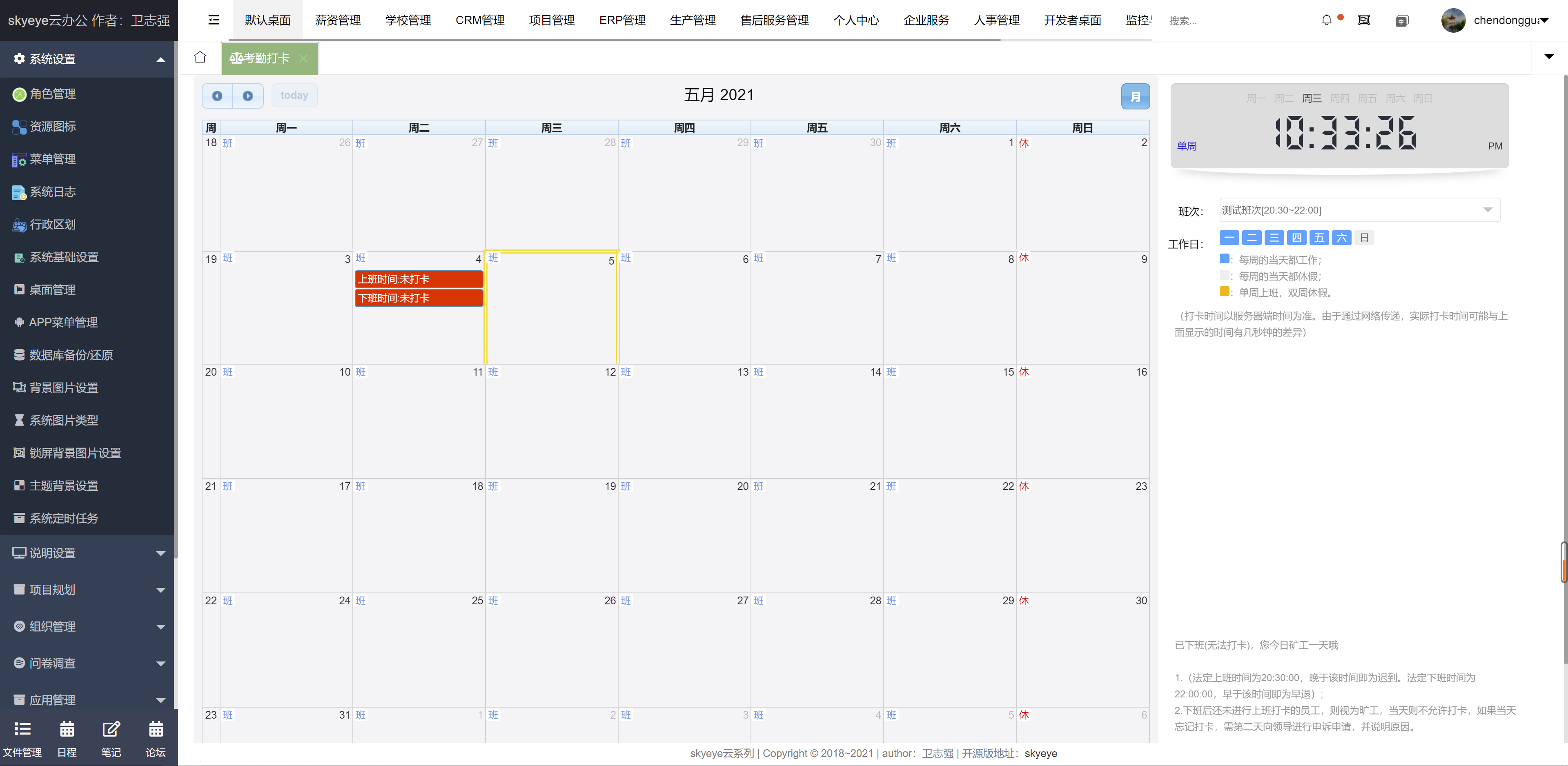This screenshot has width=1568, height=766.
Task: Toggle workday 四 (Thursday)
Action: (x=1296, y=238)
